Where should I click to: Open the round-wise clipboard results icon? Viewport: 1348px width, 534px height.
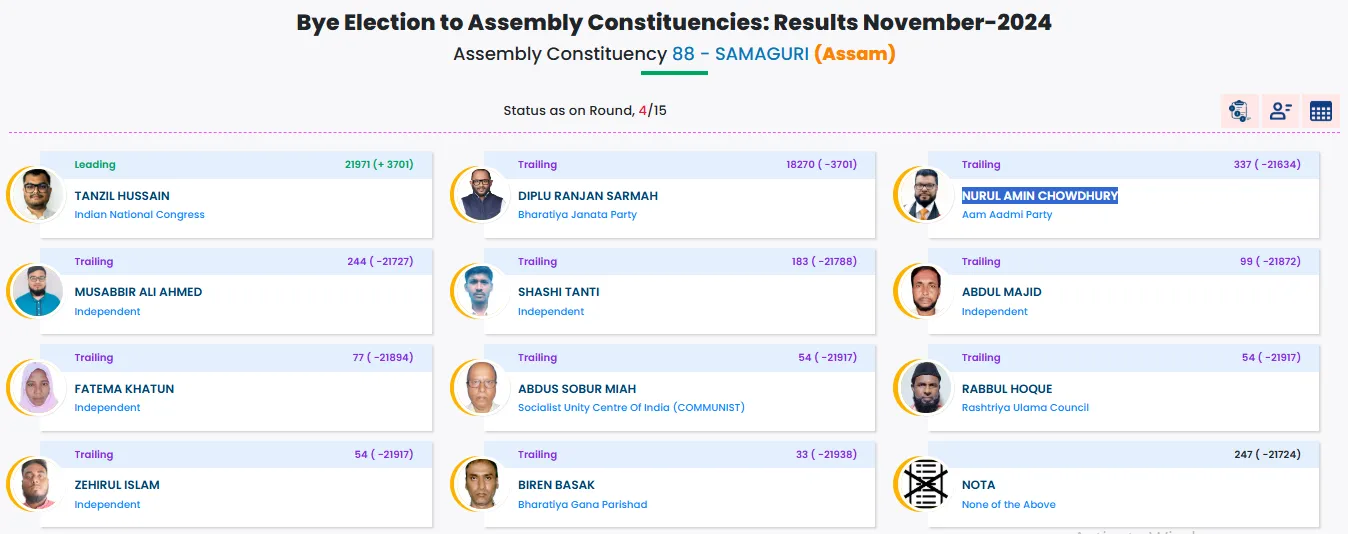tap(1239, 111)
